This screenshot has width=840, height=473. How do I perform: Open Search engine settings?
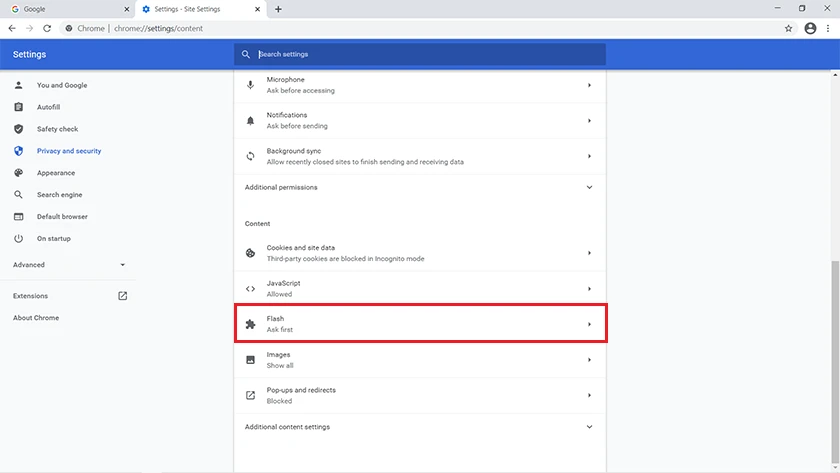point(59,195)
